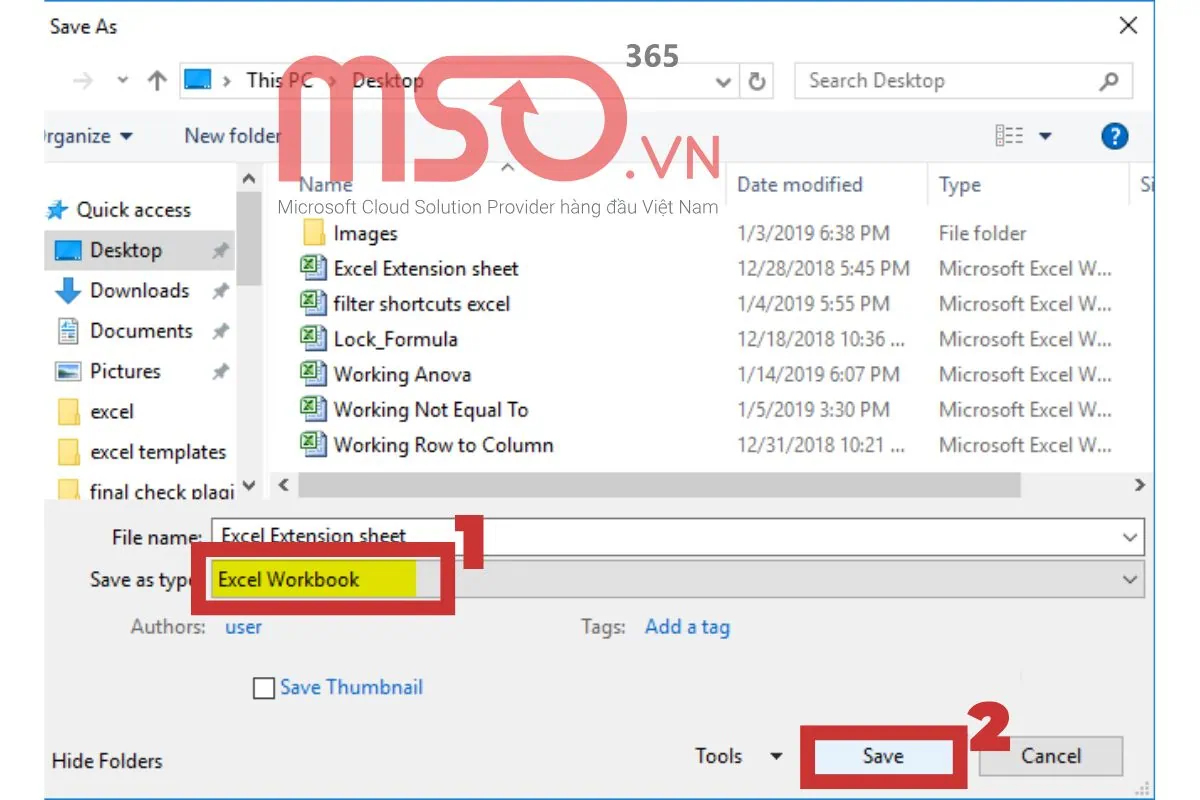Viewport: 1200px width, 800px height.
Task: Click the search magnifier icon
Action: click(x=1108, y=81)
